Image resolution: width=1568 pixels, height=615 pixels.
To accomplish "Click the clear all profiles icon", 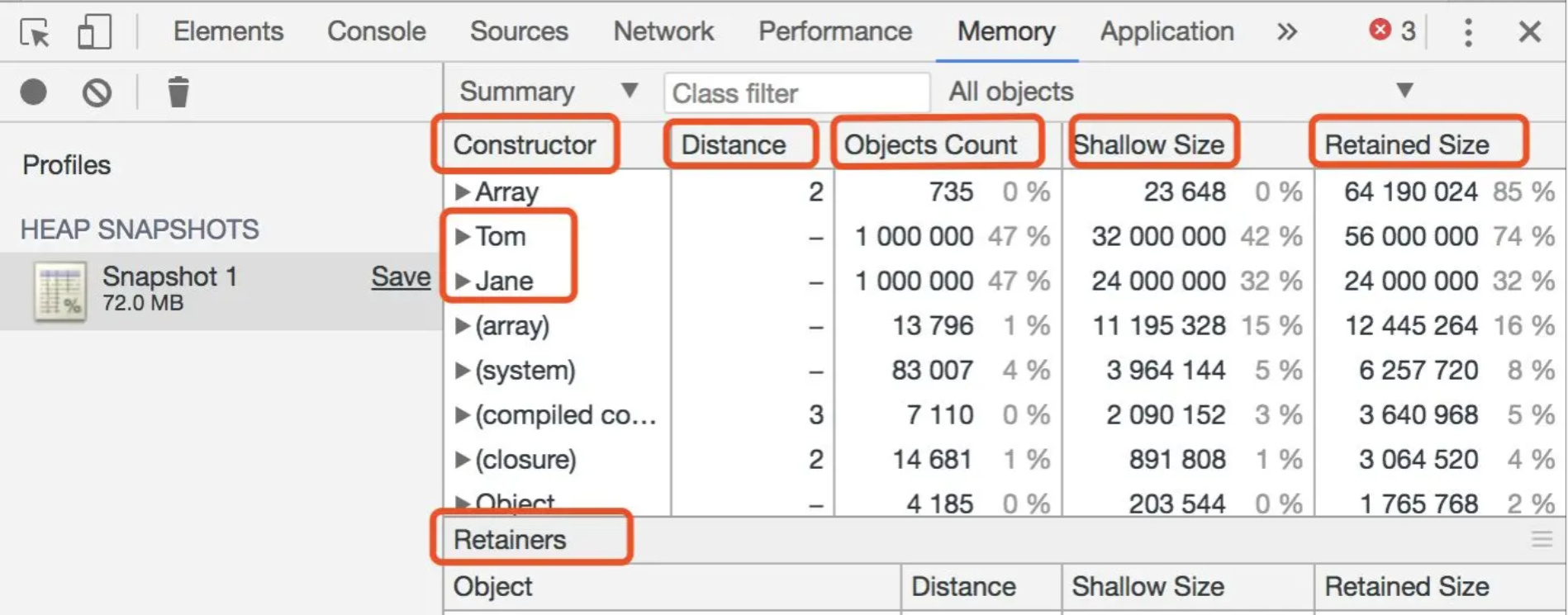I will [97, 92].
